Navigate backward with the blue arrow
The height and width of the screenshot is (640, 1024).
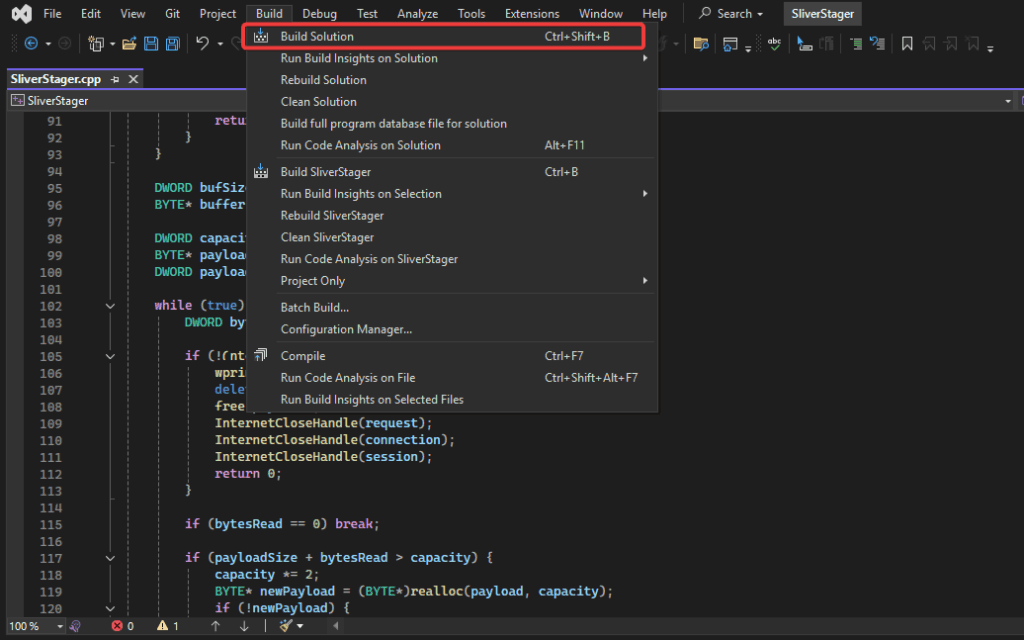[x=31, y=44]
